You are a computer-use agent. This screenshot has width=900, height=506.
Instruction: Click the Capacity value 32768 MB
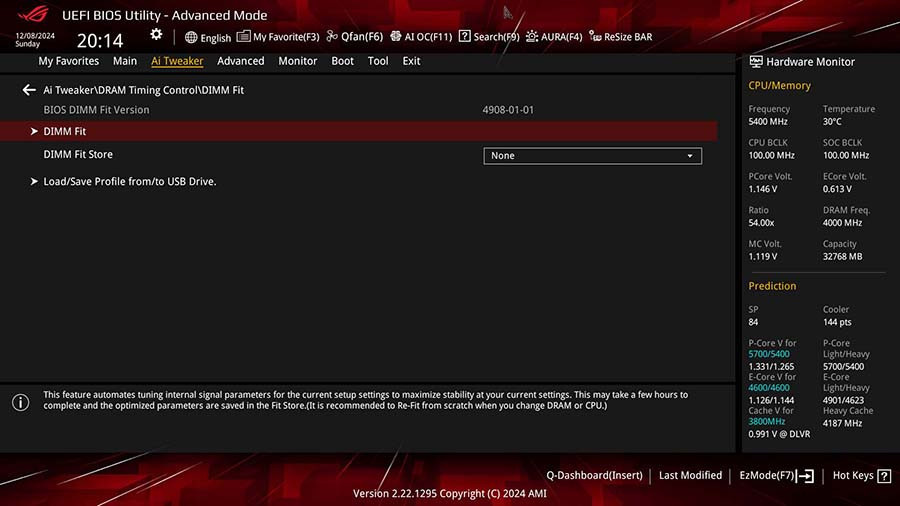pyautogui.click(x=843, y=256)
